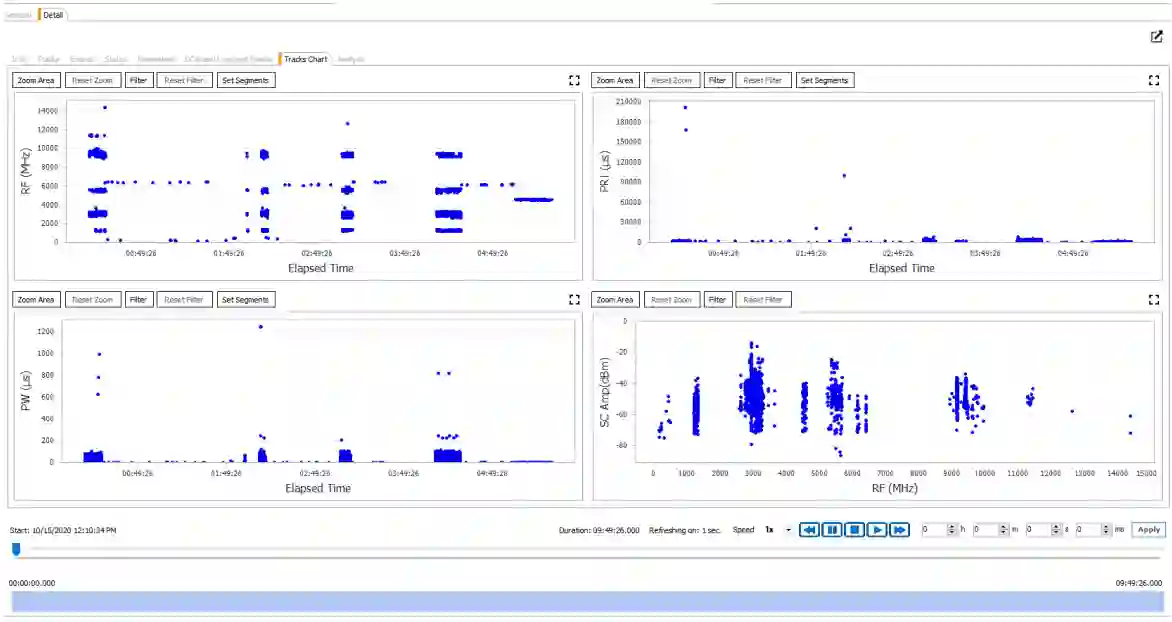Maximize the PW vs Elapsed Time chart

coord(574,300)
